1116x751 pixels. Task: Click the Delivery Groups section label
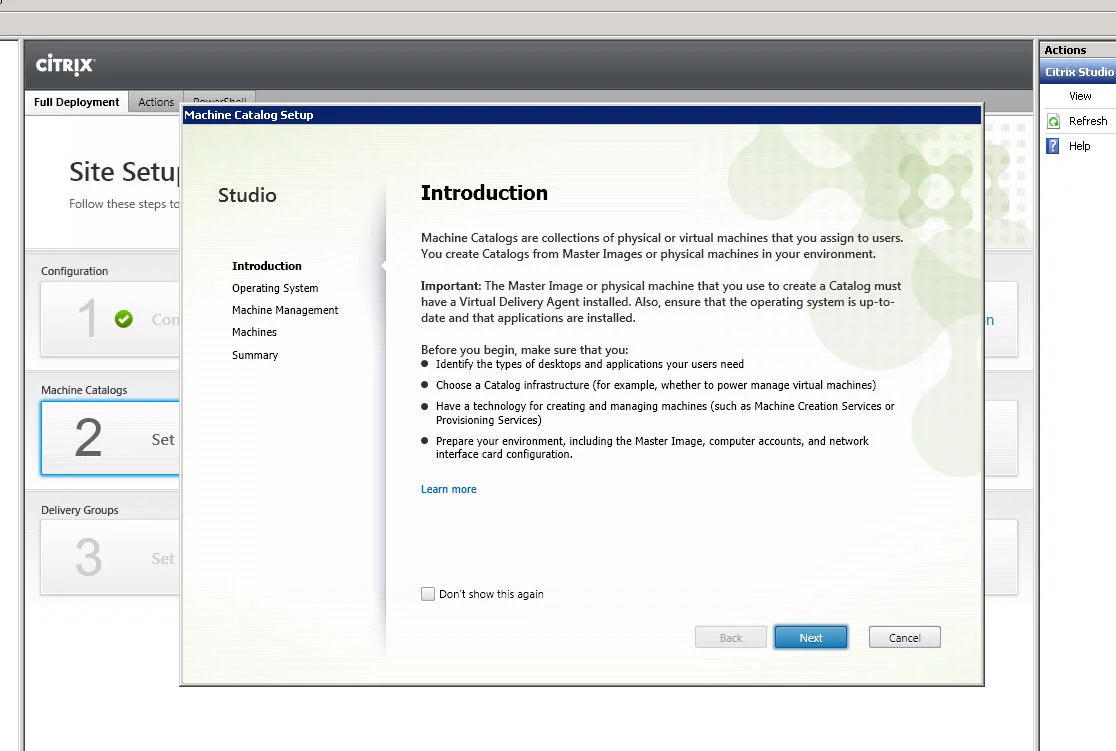80,510
